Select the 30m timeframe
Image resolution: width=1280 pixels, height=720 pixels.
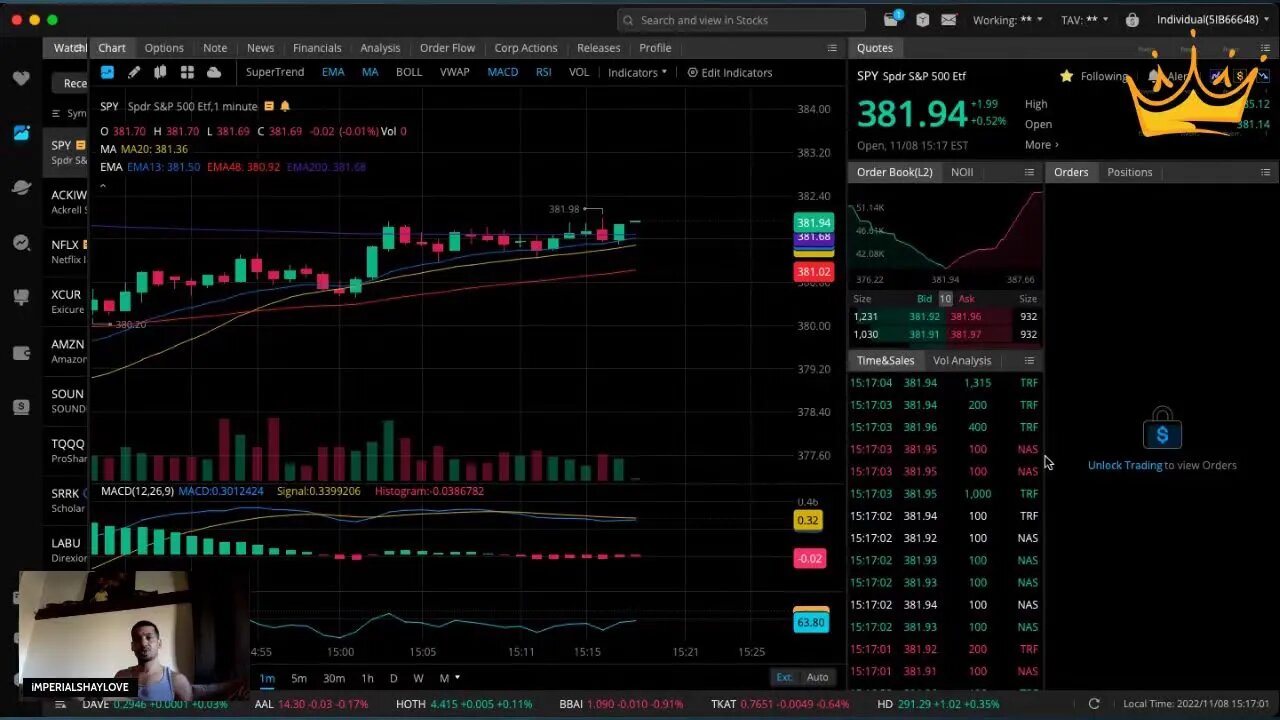pos(334,678)
